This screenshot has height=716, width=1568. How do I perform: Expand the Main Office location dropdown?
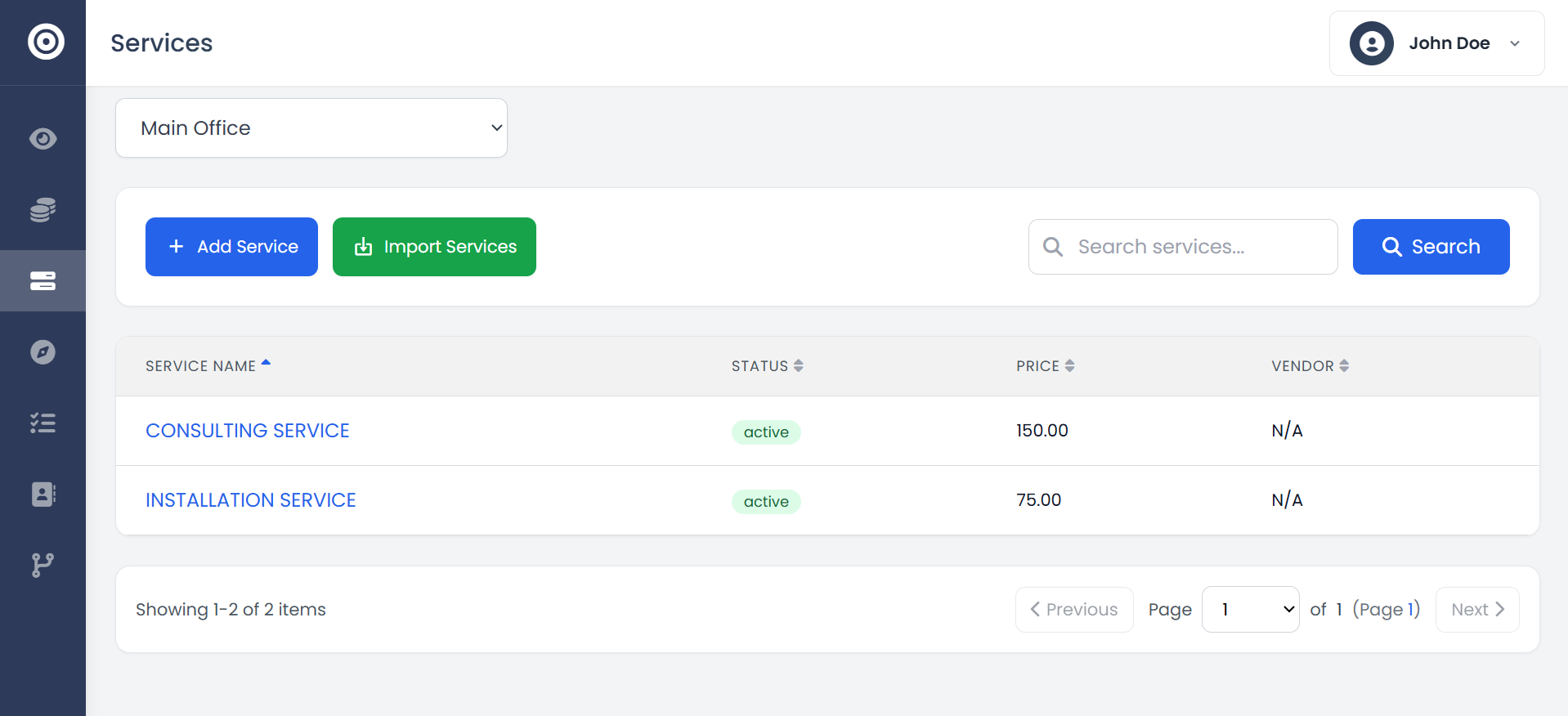pyautogui.click(x=311, y=128)
